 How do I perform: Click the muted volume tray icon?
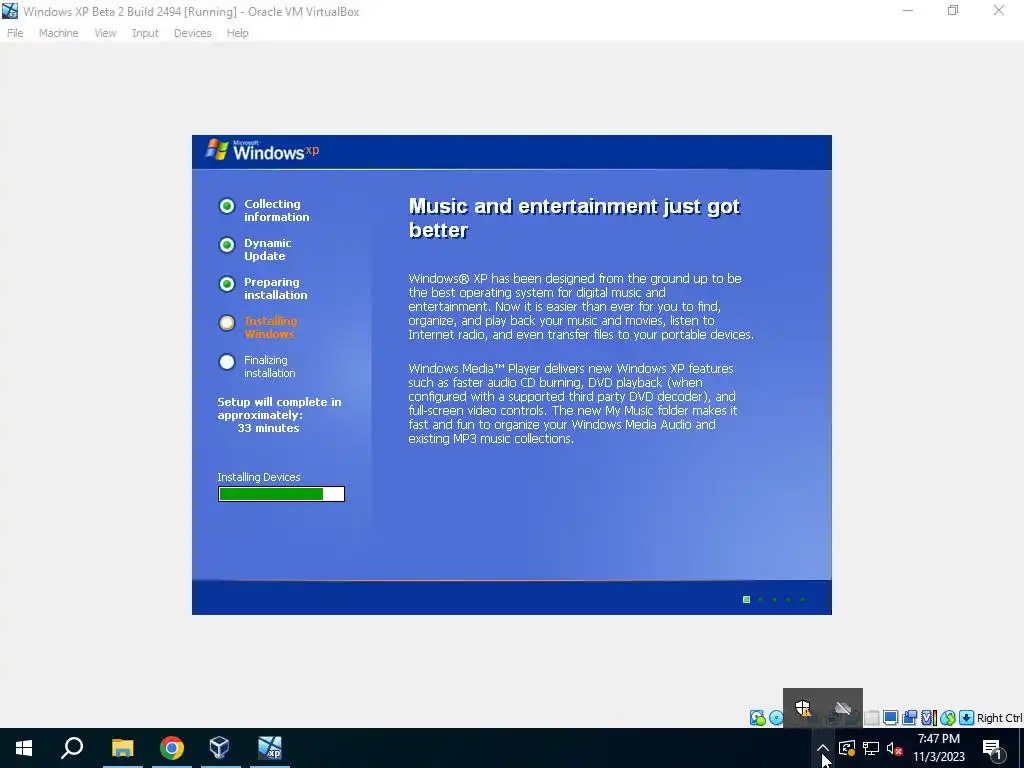click(895, 748)
